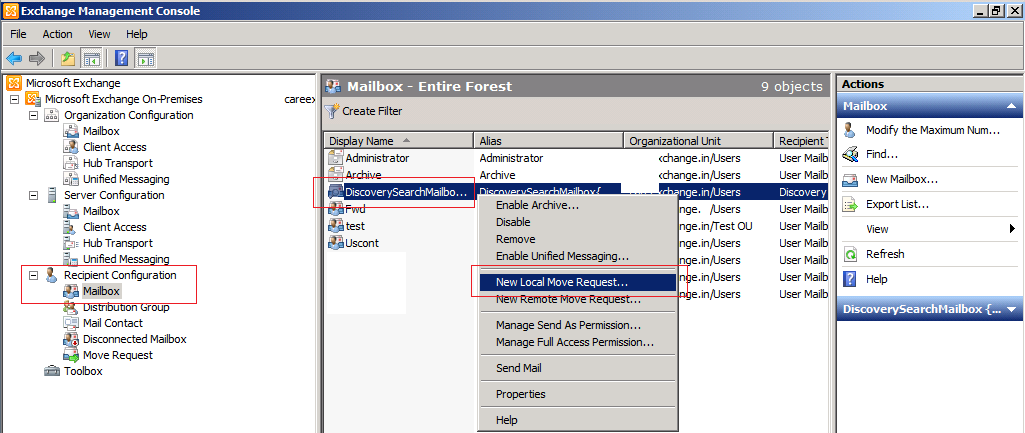1025x433 pixels.
Task: Click the Forward arrow toolbar icon
Action: pyautogui.click(x=37, y=58)
